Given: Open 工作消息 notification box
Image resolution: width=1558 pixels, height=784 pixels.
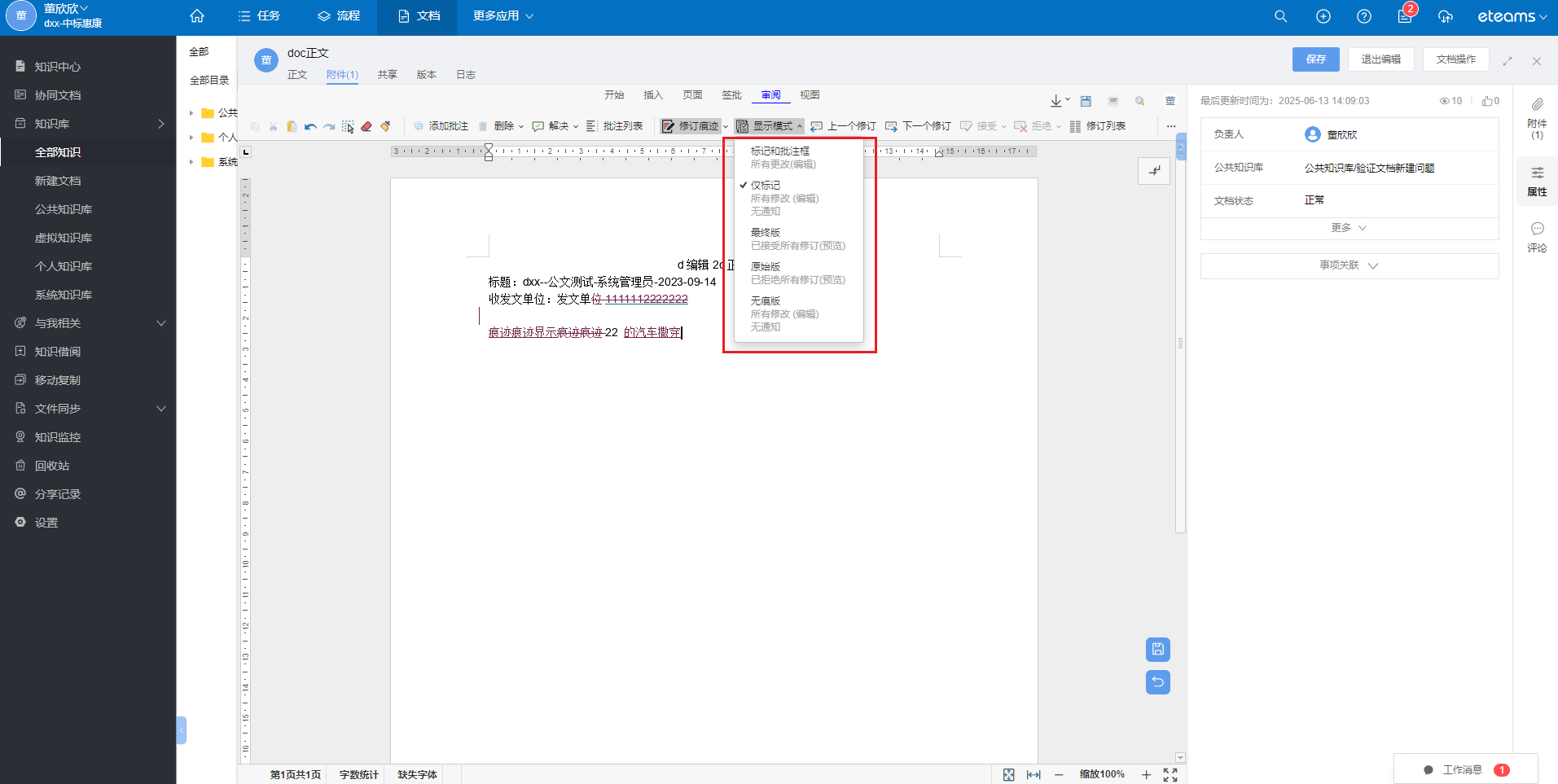Looking at the screenshot, I should 1466,769.
